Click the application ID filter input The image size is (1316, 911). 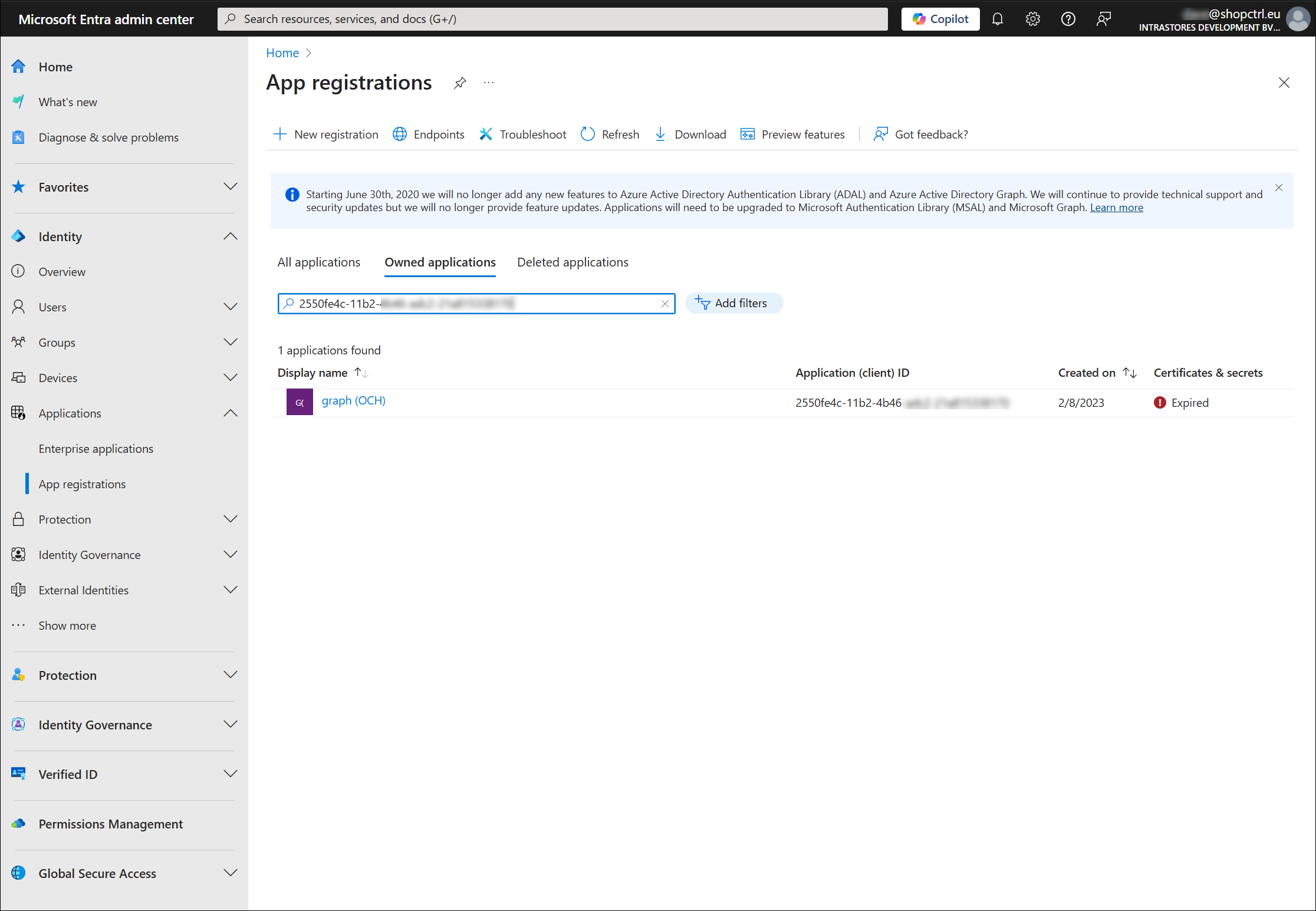(476, 304)
